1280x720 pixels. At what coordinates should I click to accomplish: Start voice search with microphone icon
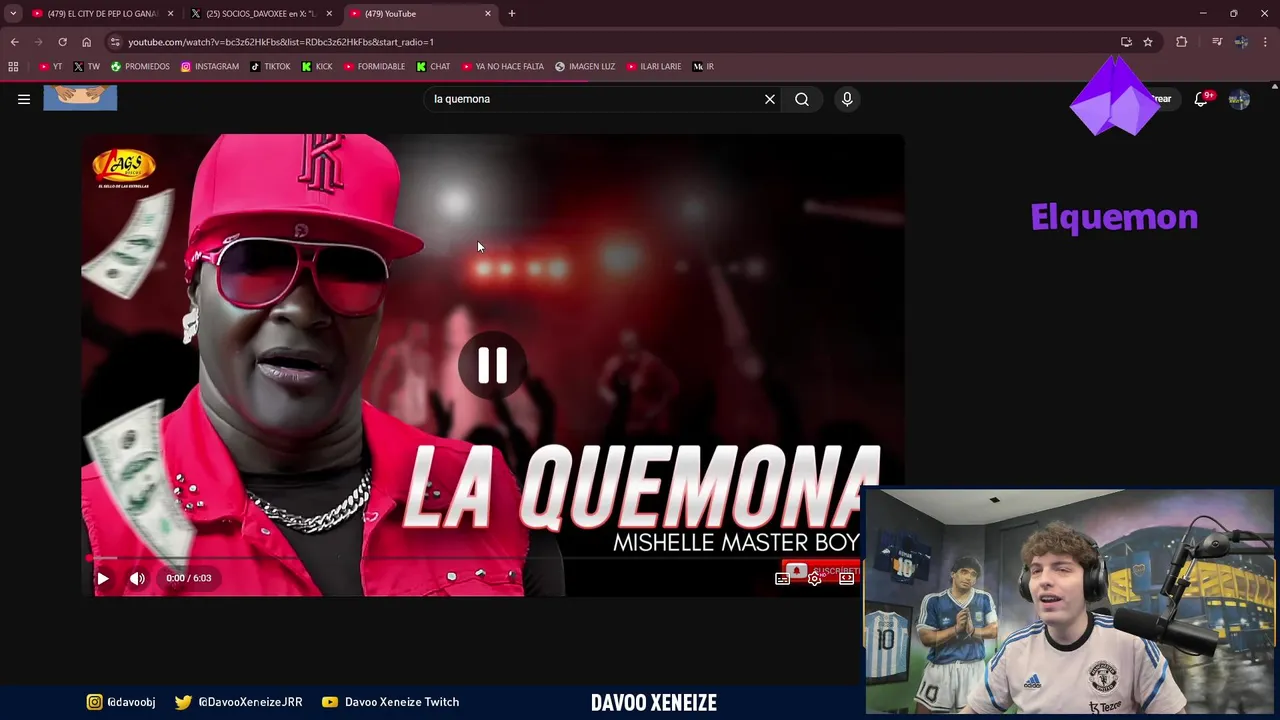click(847, 99)
